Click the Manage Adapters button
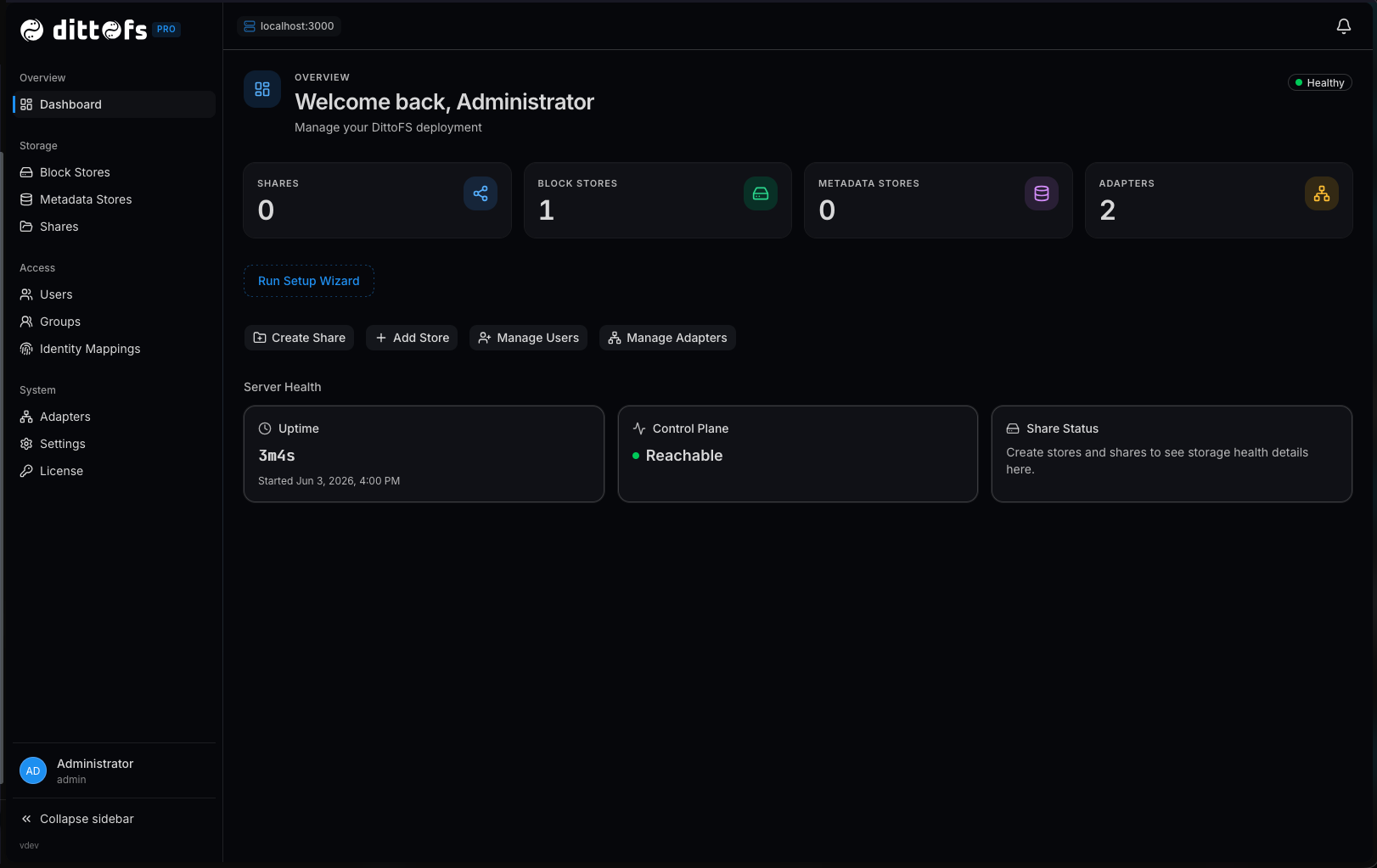 667,338
